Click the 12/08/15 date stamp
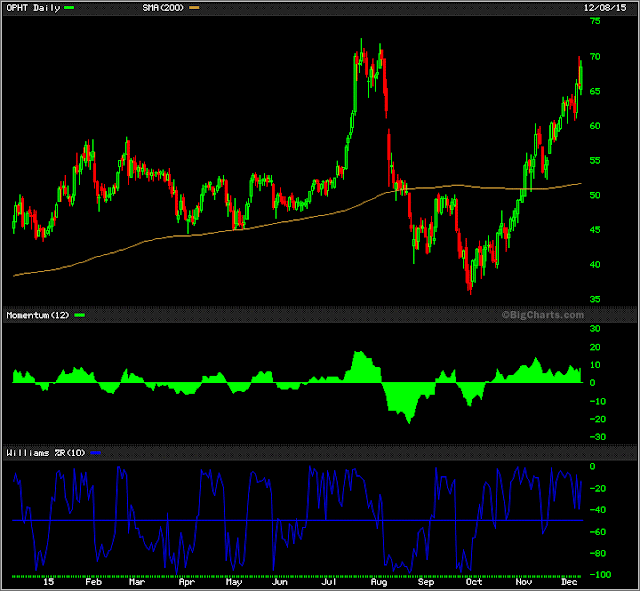 [x=605, y=8]
